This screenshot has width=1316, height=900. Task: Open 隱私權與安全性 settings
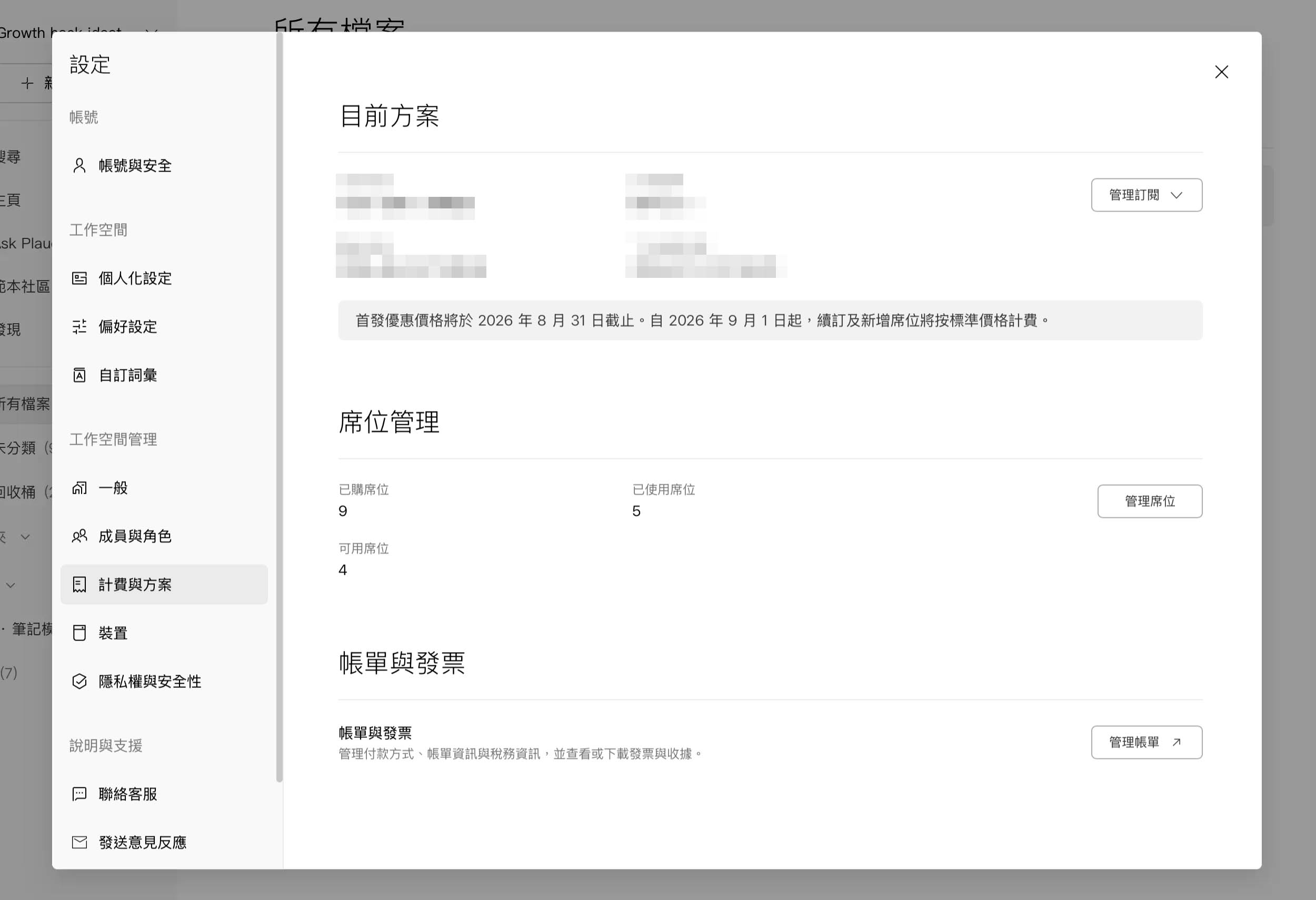(x=164, y=681)
